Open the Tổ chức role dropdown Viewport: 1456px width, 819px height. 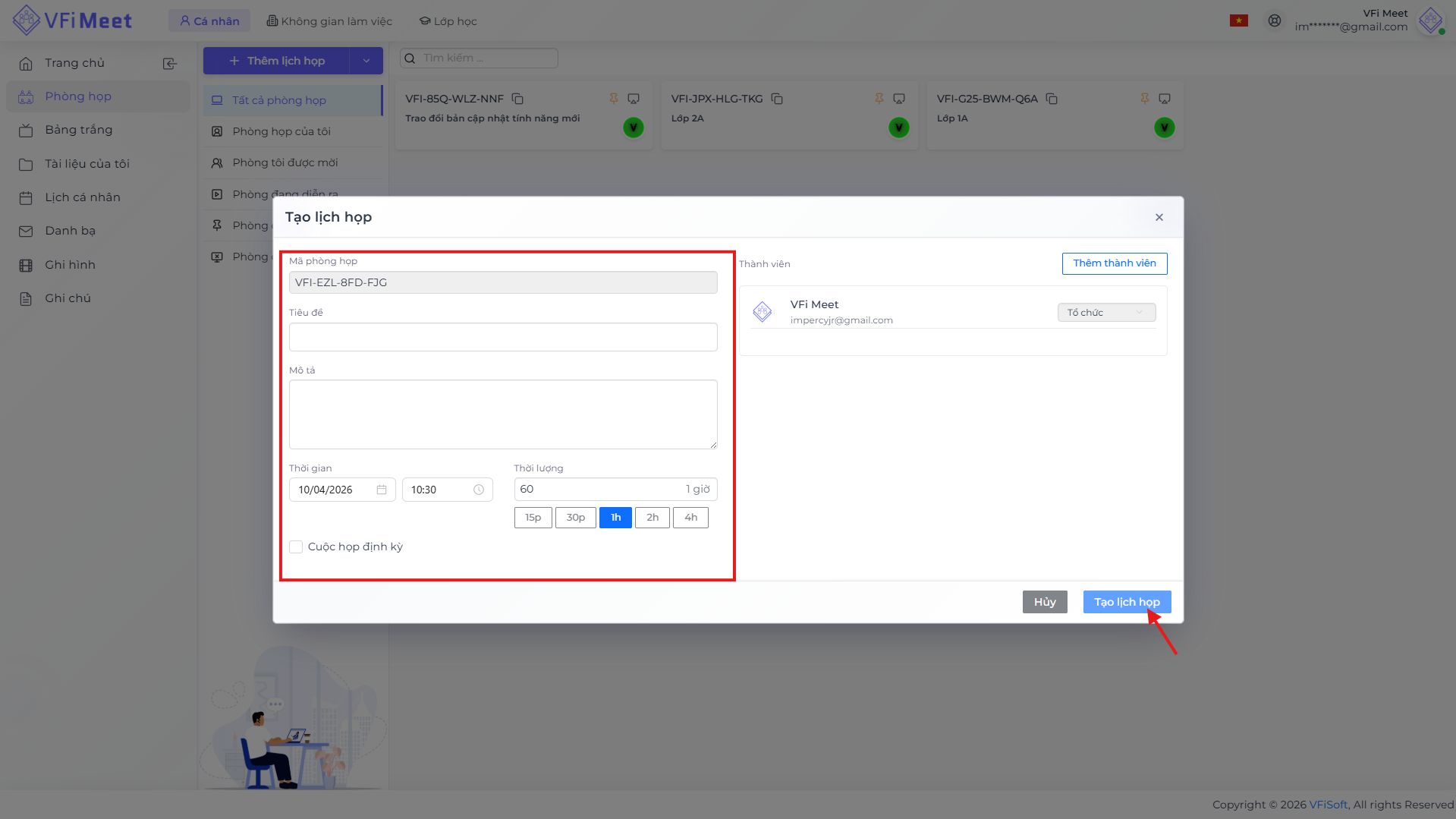pyautogui.click(x=1105, y=313)
